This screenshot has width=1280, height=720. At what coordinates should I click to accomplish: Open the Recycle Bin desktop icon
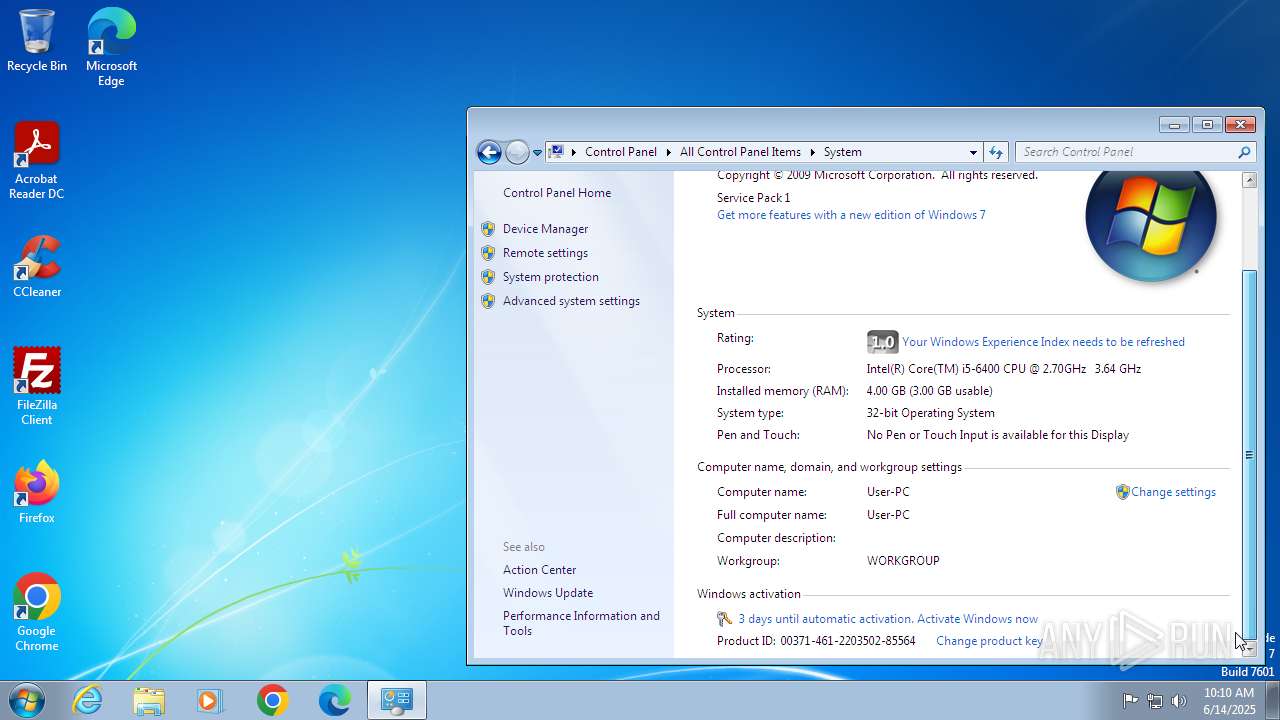pyautogui.click(x=37, y=42)
